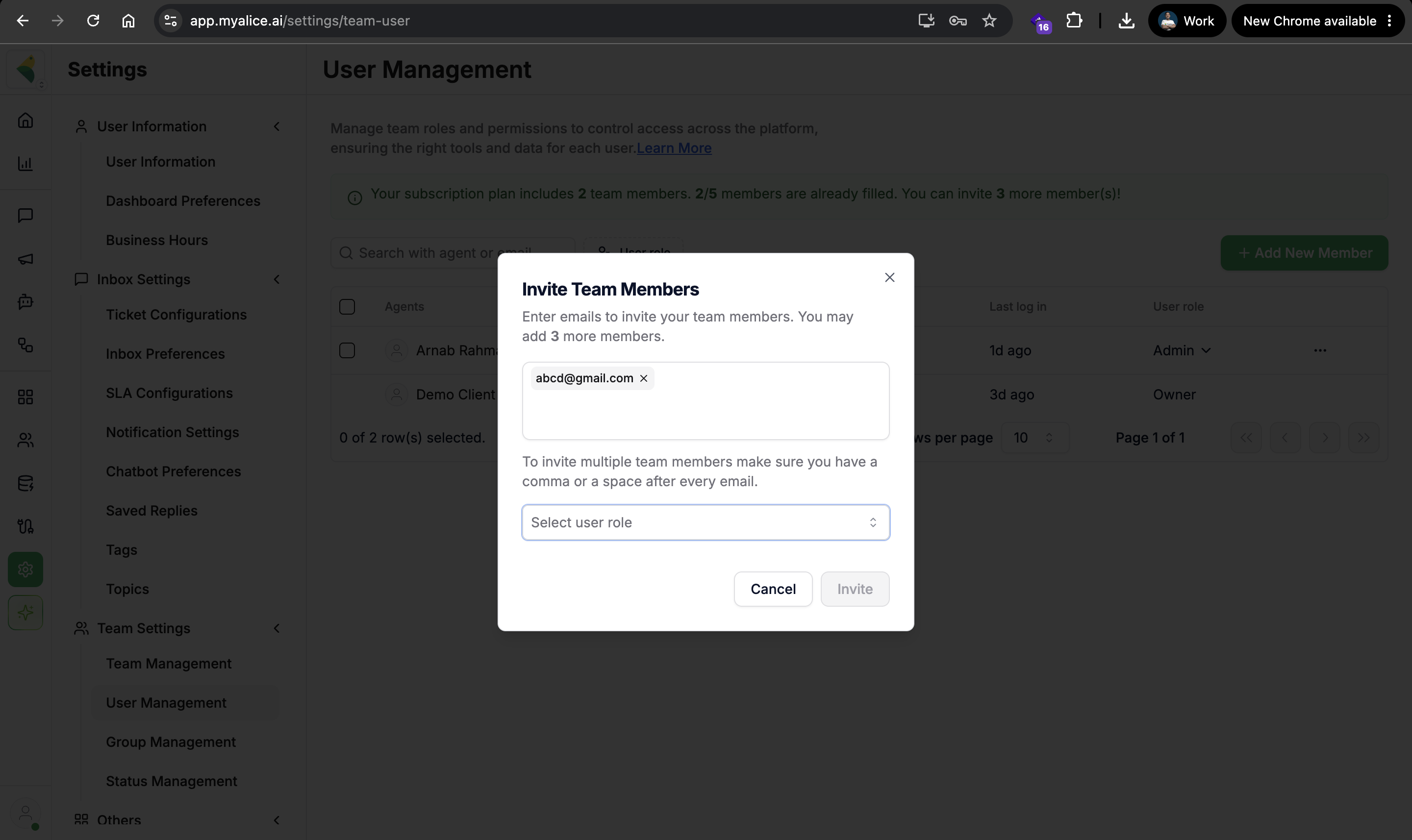The height and width of the screenshot is (840, 1412).
Task: Open the chatbot robot icon
Action: [25, 302]
